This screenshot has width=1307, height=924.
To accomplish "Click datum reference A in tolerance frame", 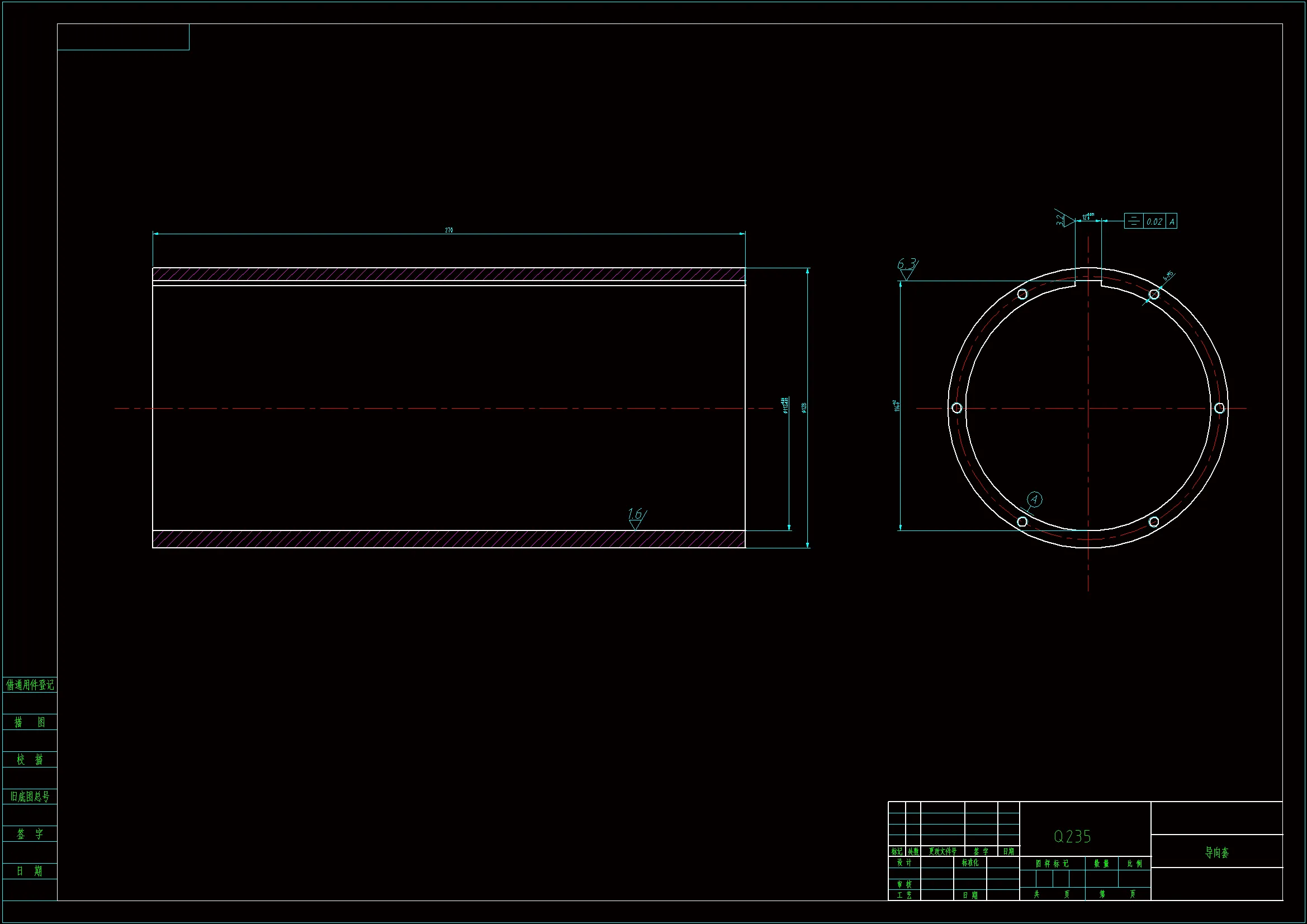I will [1172, 221].
